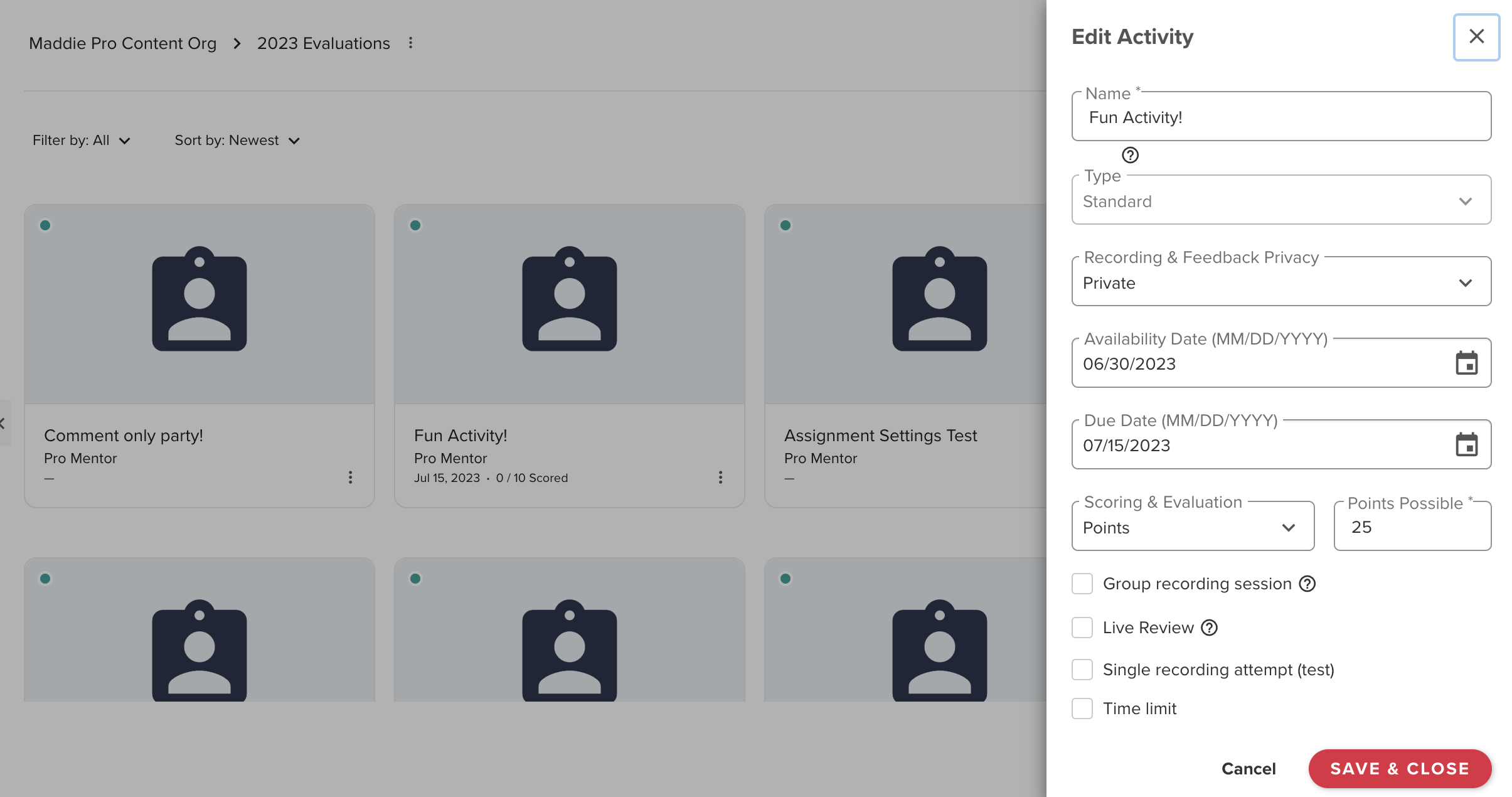Show Group recording session help tooltip
This screenshot has height=797, width=1512.
pos(1307,584)
